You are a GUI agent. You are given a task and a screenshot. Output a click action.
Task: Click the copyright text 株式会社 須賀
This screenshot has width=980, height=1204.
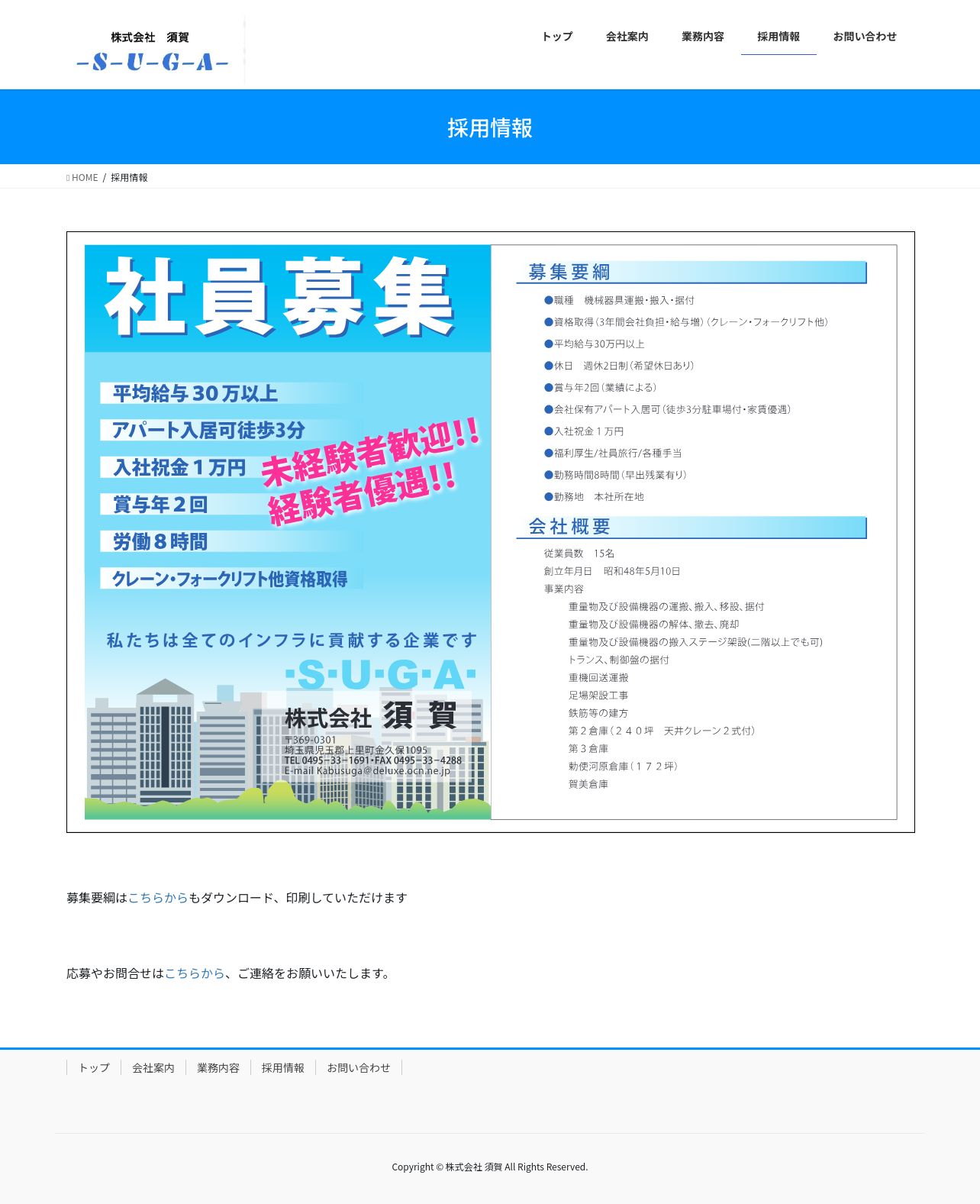point(474,1167)
